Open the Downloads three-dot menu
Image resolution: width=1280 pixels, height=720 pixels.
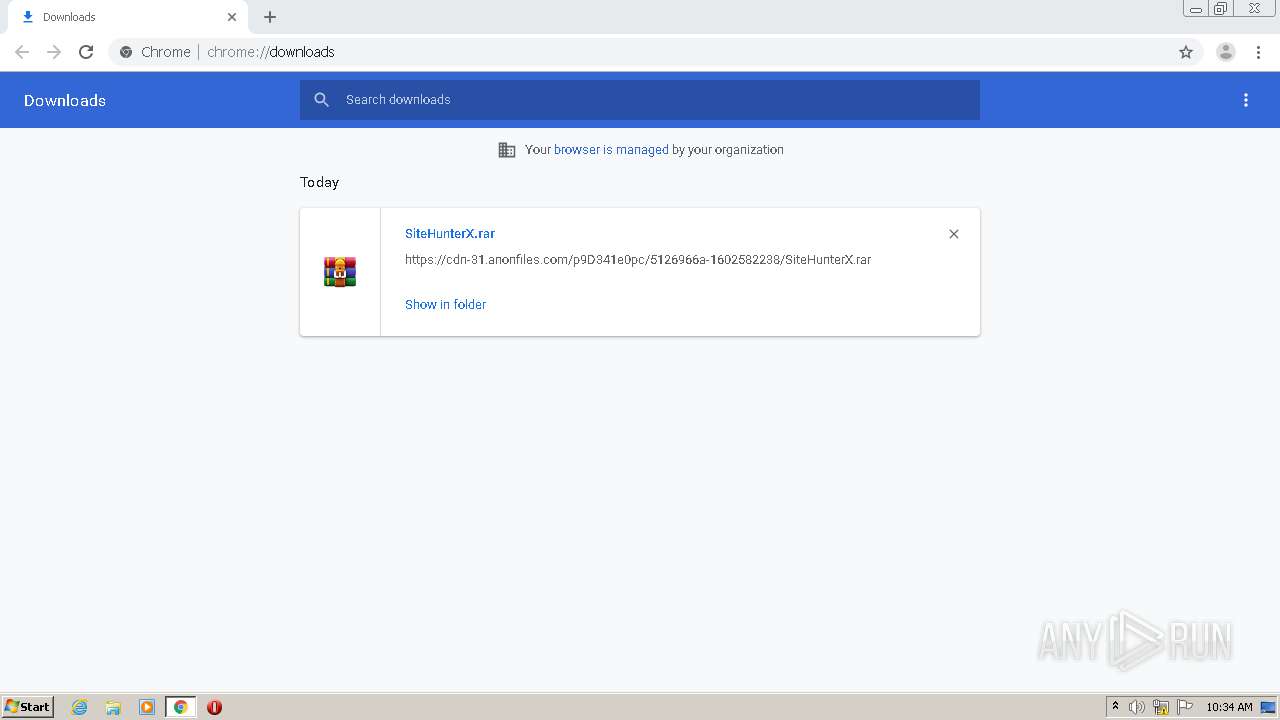[1246, 100]
